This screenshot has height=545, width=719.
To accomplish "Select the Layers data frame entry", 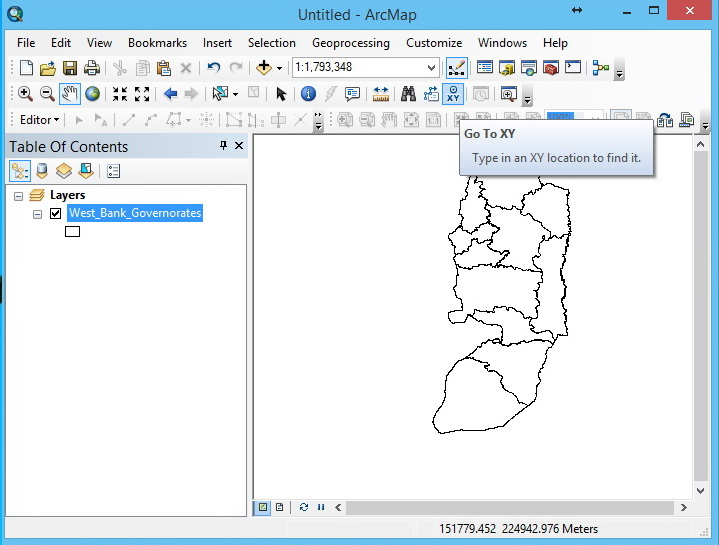I will (x=67, y=195).
